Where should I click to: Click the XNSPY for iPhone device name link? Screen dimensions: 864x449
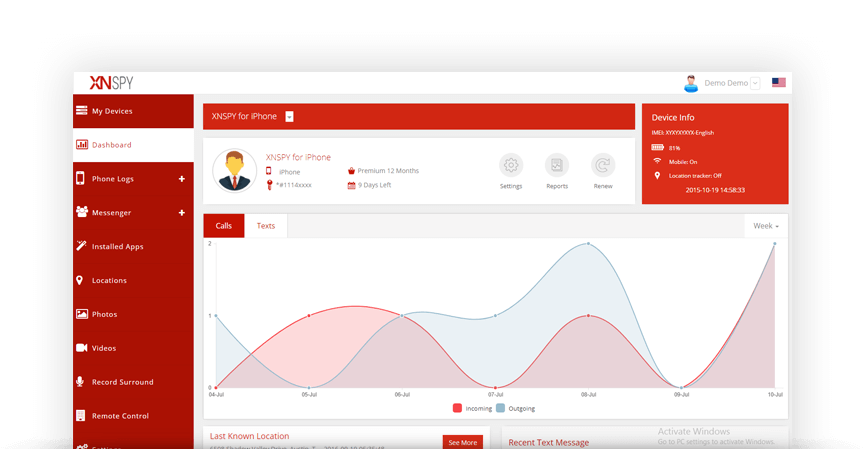(x=298, y=157)
